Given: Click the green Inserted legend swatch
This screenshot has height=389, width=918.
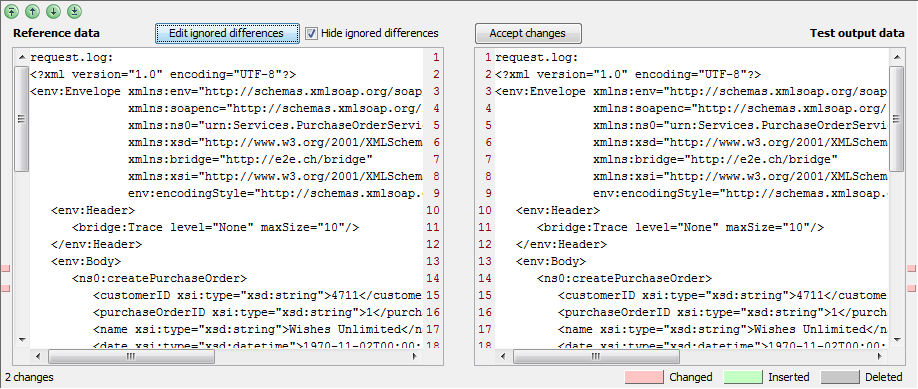Looking at the screenshot, I should tap(743, 377).
